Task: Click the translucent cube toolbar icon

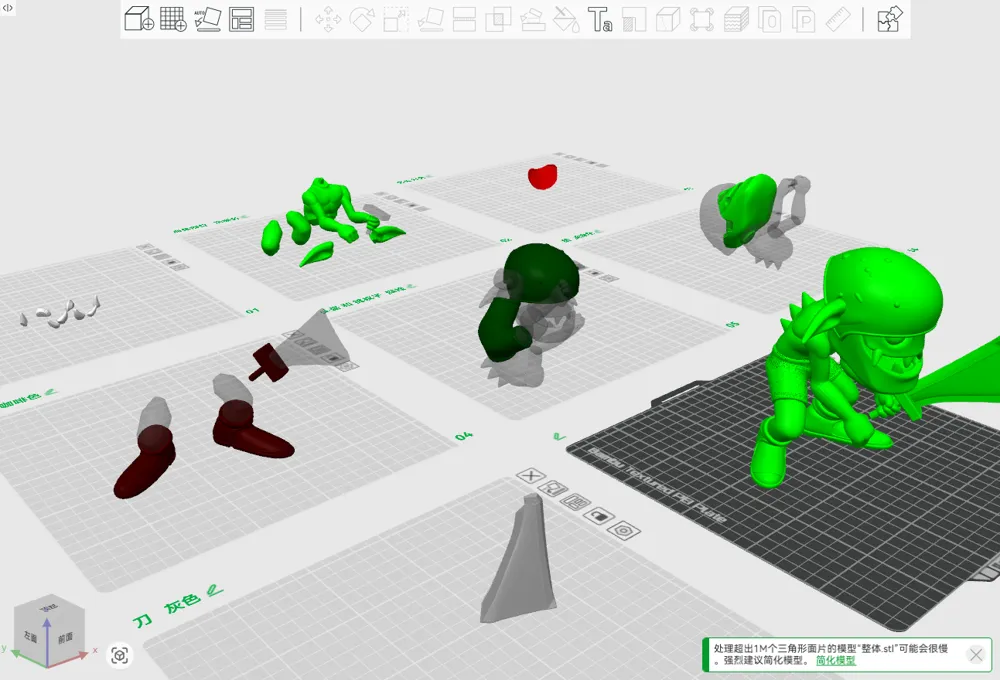Action: 668,19
